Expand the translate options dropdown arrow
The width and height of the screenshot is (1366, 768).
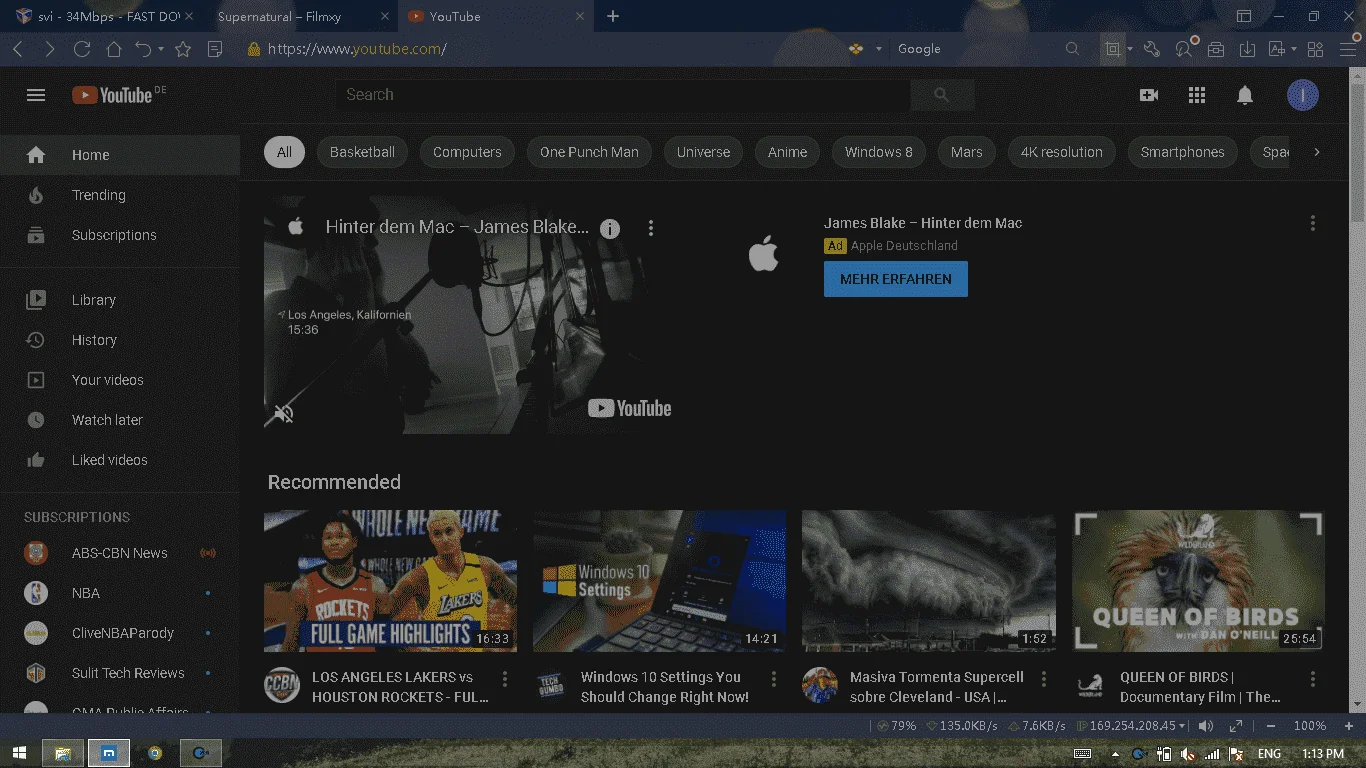click(1294, 49)
